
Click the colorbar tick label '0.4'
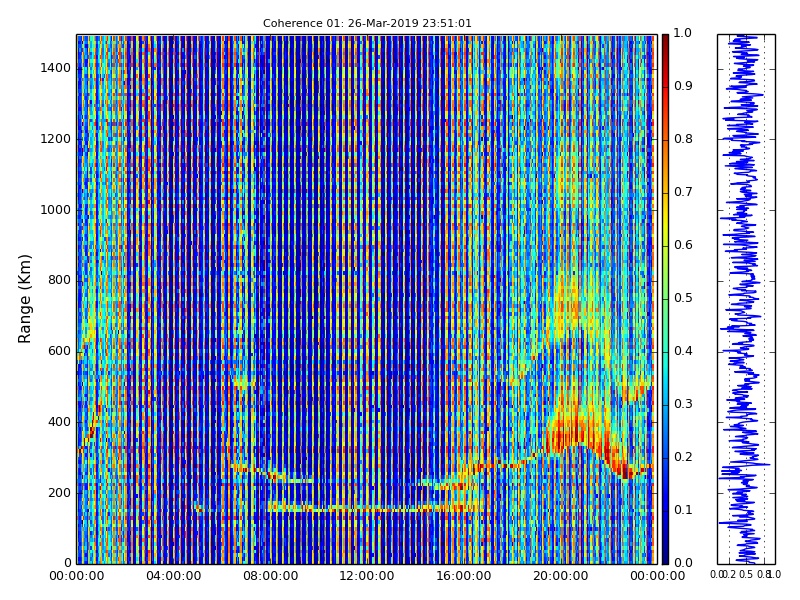click(683, 352)
